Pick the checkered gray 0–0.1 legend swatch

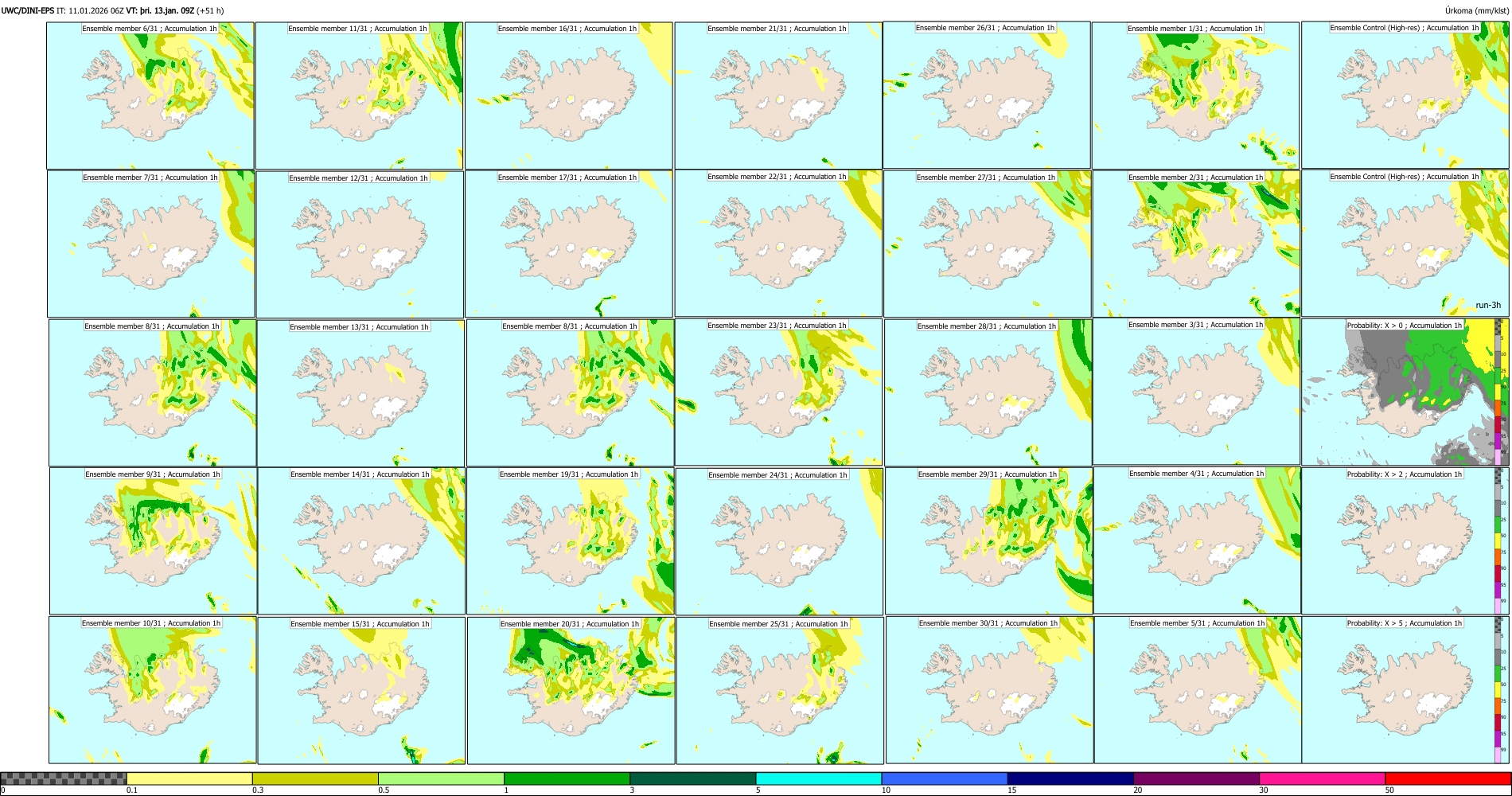pos(64,778)
